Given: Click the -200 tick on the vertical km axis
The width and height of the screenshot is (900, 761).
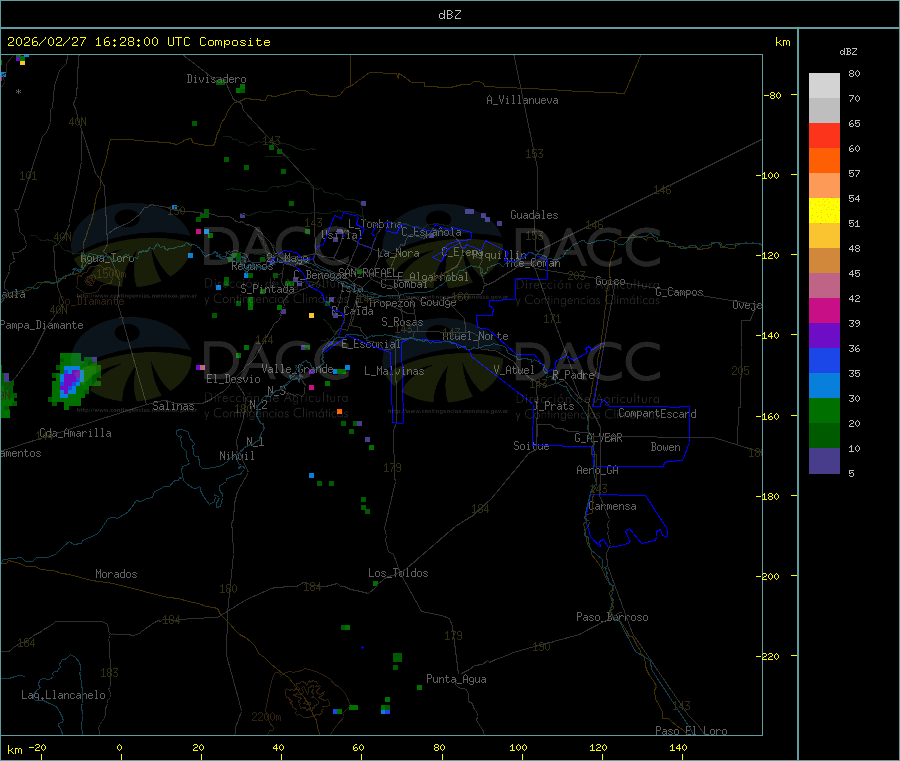Looking at the screenshot, I should click(x=769, y=576).
